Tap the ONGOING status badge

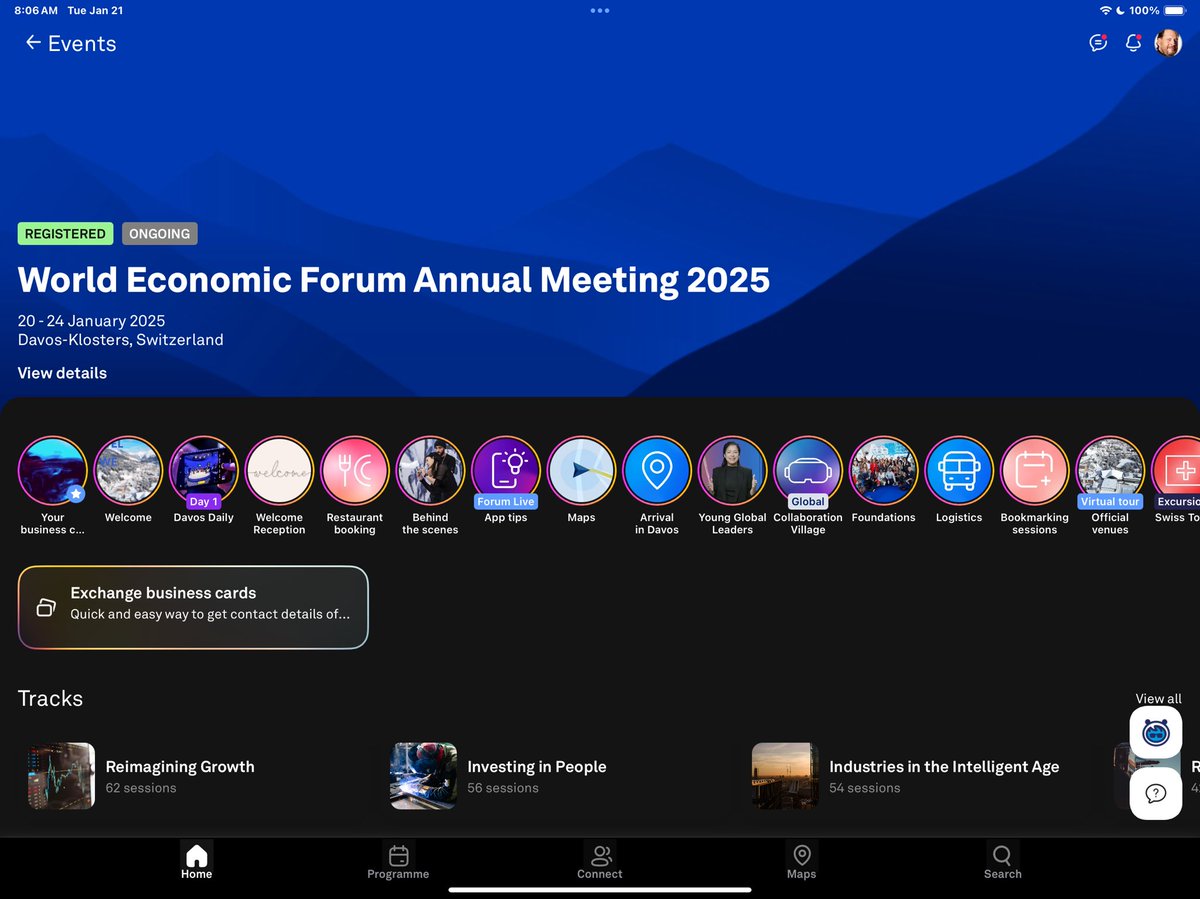160,234
